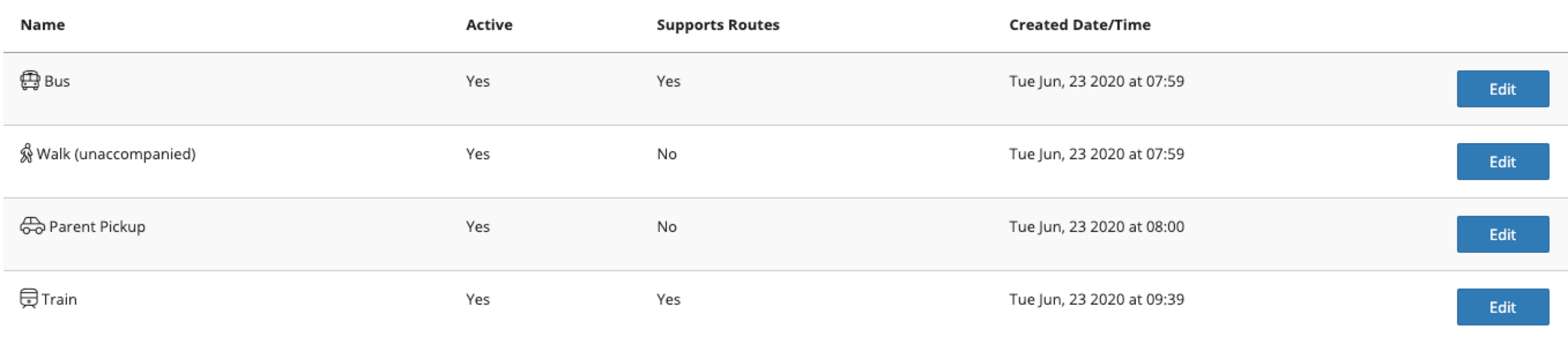Click the Walk (unaccompanied) label

pyautogui.click(x=116, y=154)
